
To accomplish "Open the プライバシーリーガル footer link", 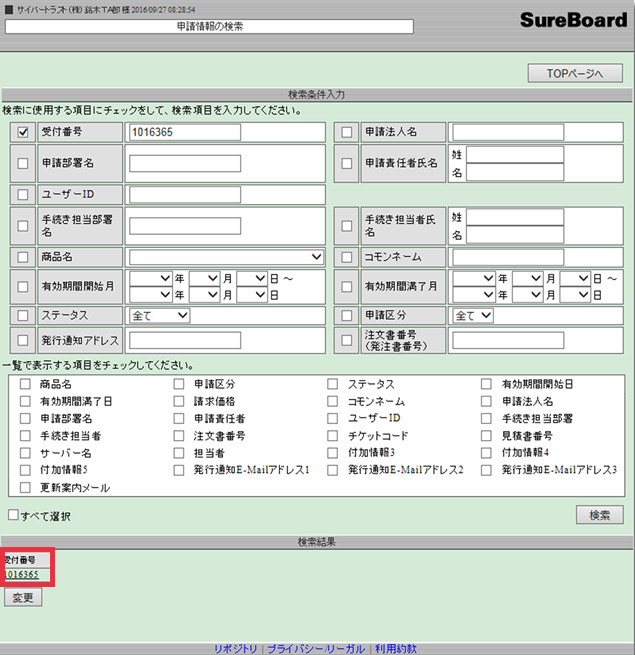I will (x=316, y=648).
